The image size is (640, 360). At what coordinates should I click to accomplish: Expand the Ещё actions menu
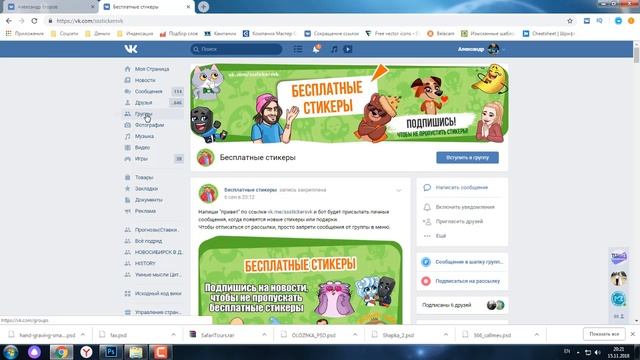(x=440, y=236)
